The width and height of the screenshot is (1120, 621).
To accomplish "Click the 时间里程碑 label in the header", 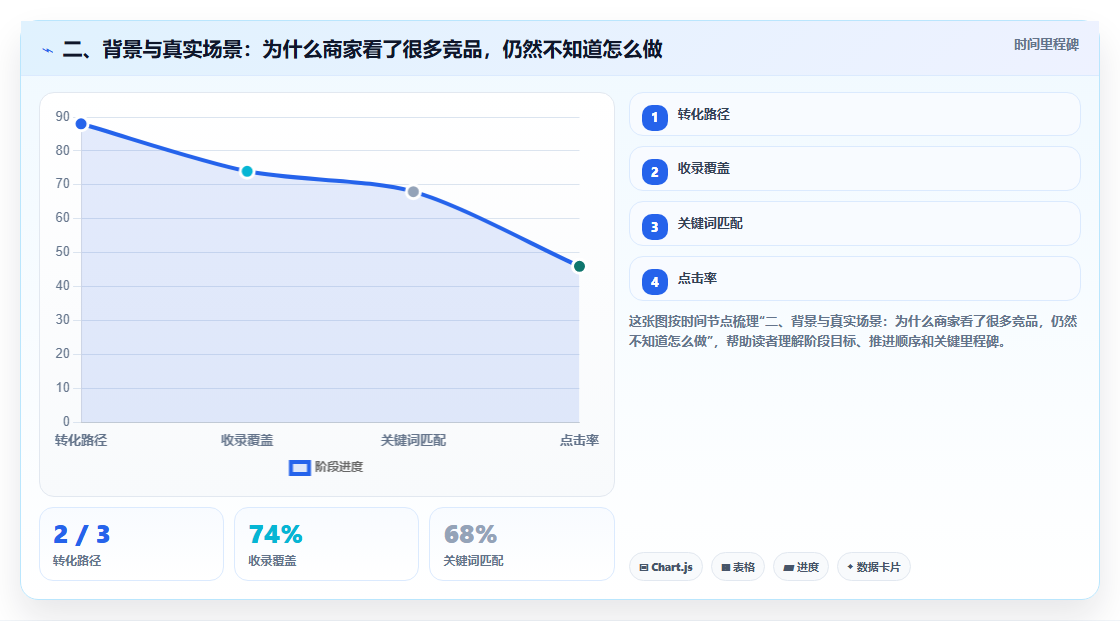I will (1046, 45).
